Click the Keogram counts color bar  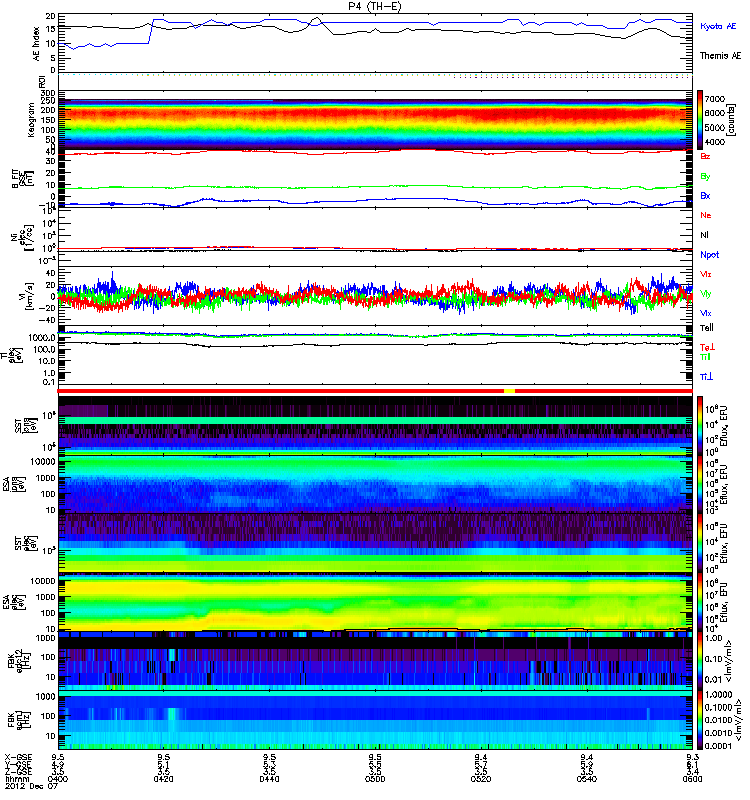coord(700,120)
